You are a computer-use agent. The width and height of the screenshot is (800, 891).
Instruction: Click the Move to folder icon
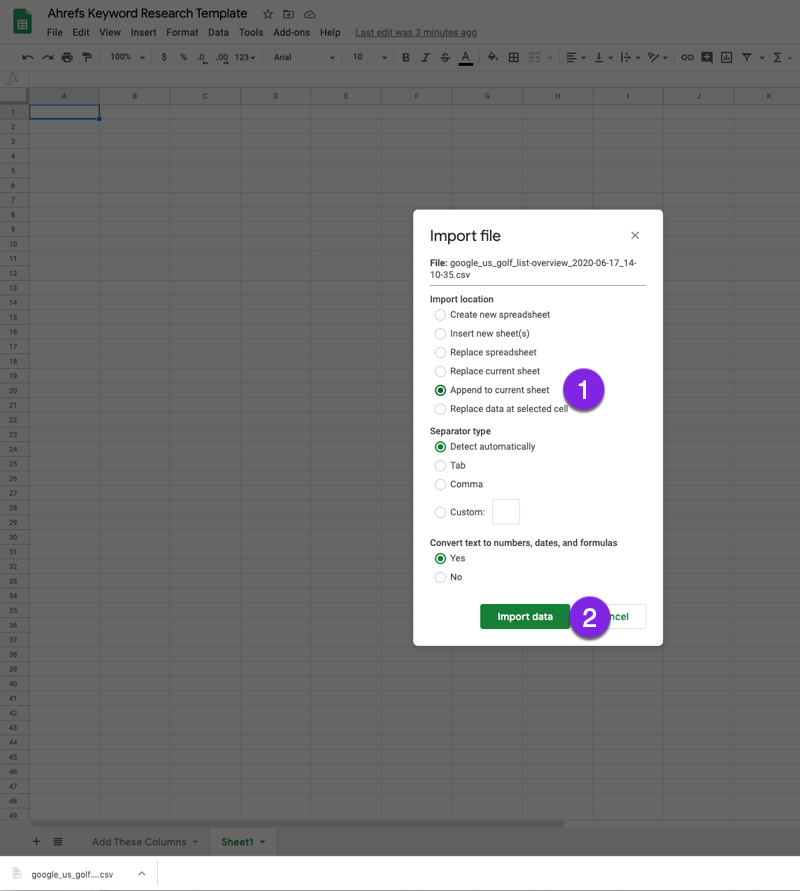click(289, 14)
